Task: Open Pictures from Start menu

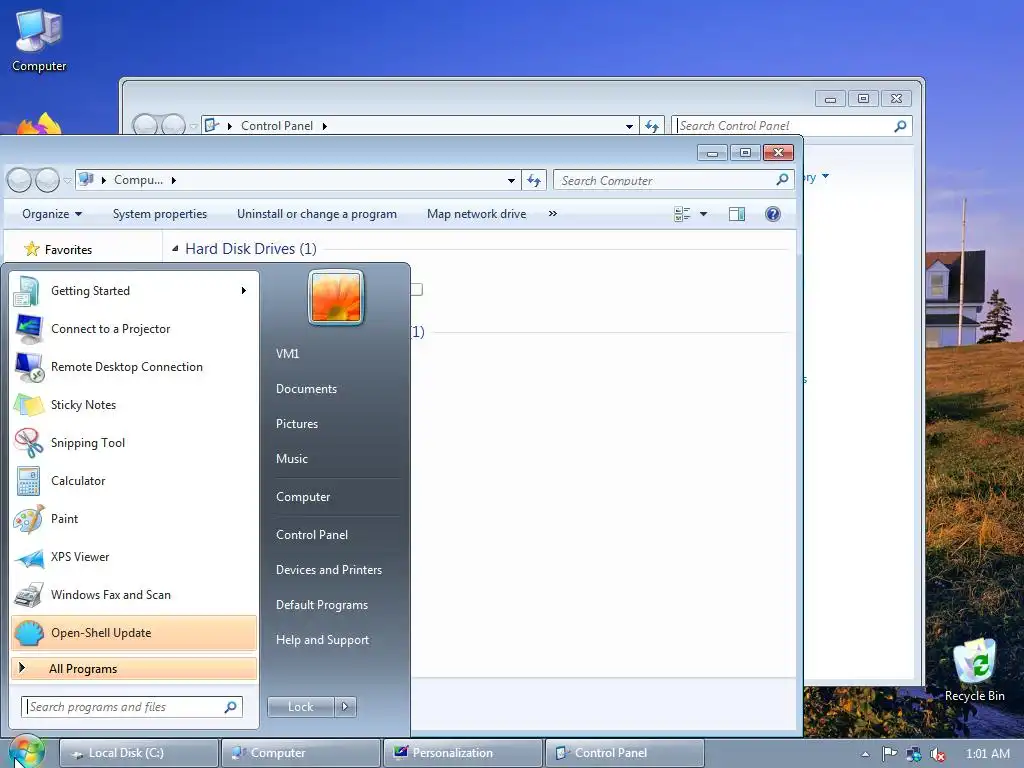Action: 296,424
